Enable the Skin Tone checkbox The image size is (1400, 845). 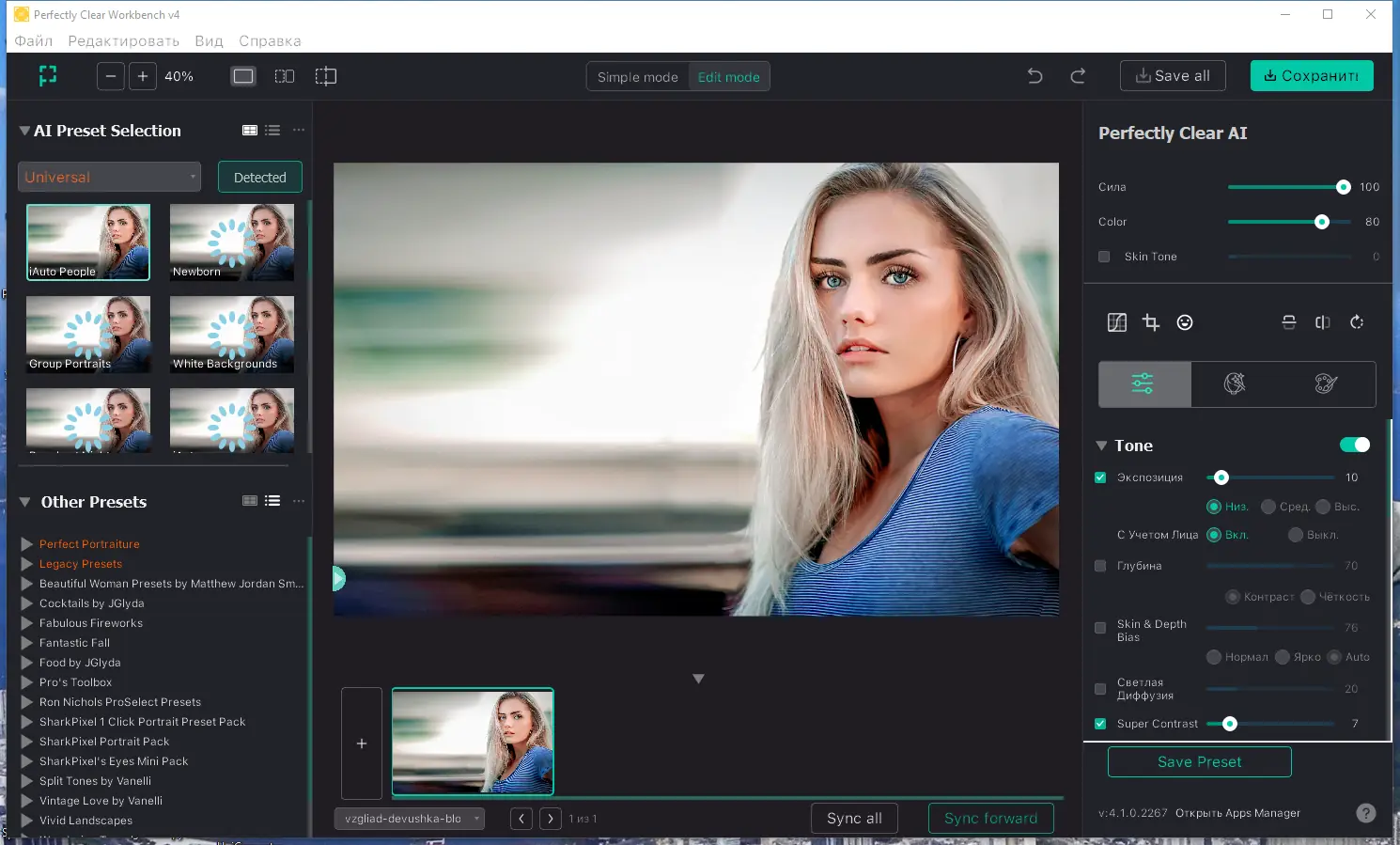tap(1104, 257)
